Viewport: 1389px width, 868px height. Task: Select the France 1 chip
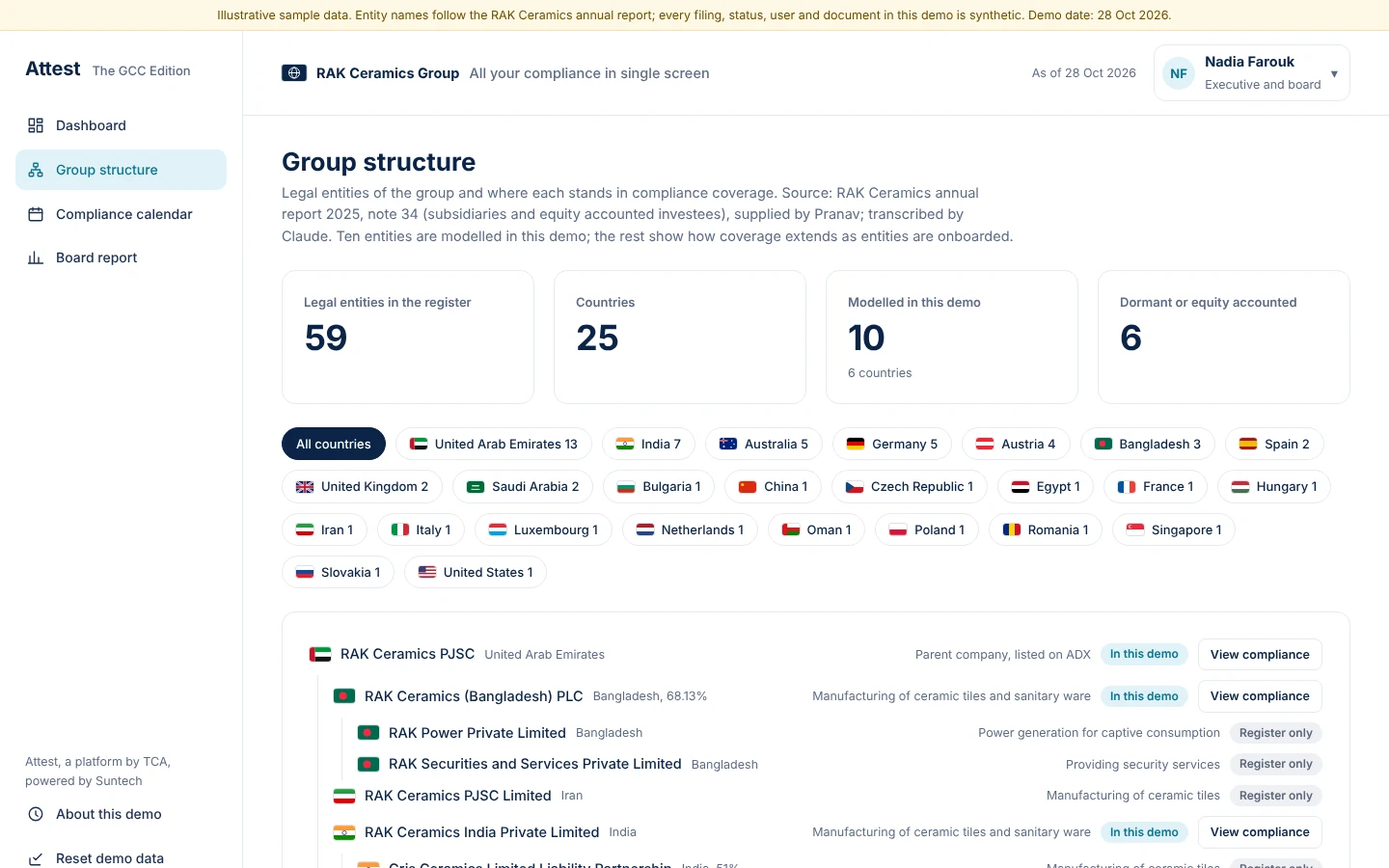(1156, 487)
